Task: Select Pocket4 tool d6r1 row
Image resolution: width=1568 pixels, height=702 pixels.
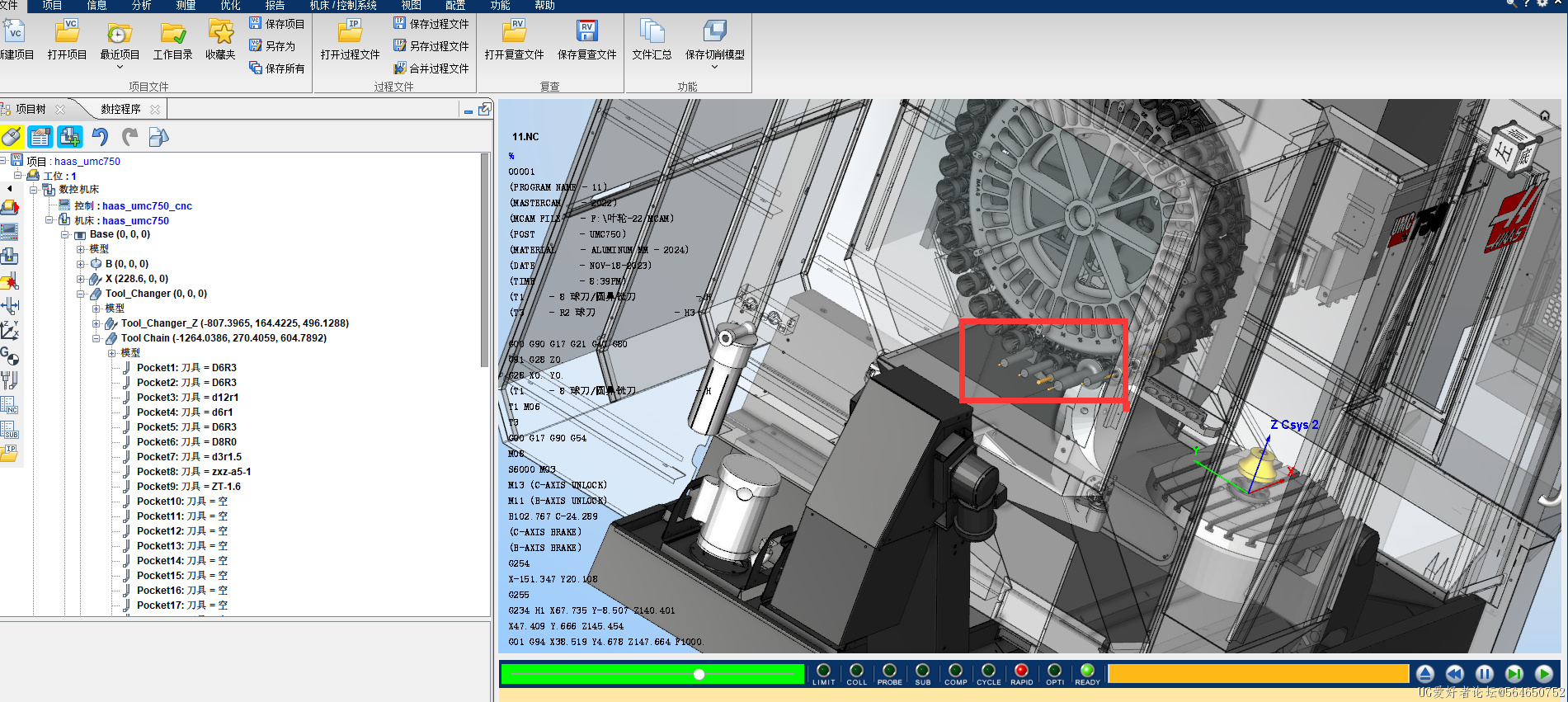Action: pyautogui.click(x=185, y=412)
